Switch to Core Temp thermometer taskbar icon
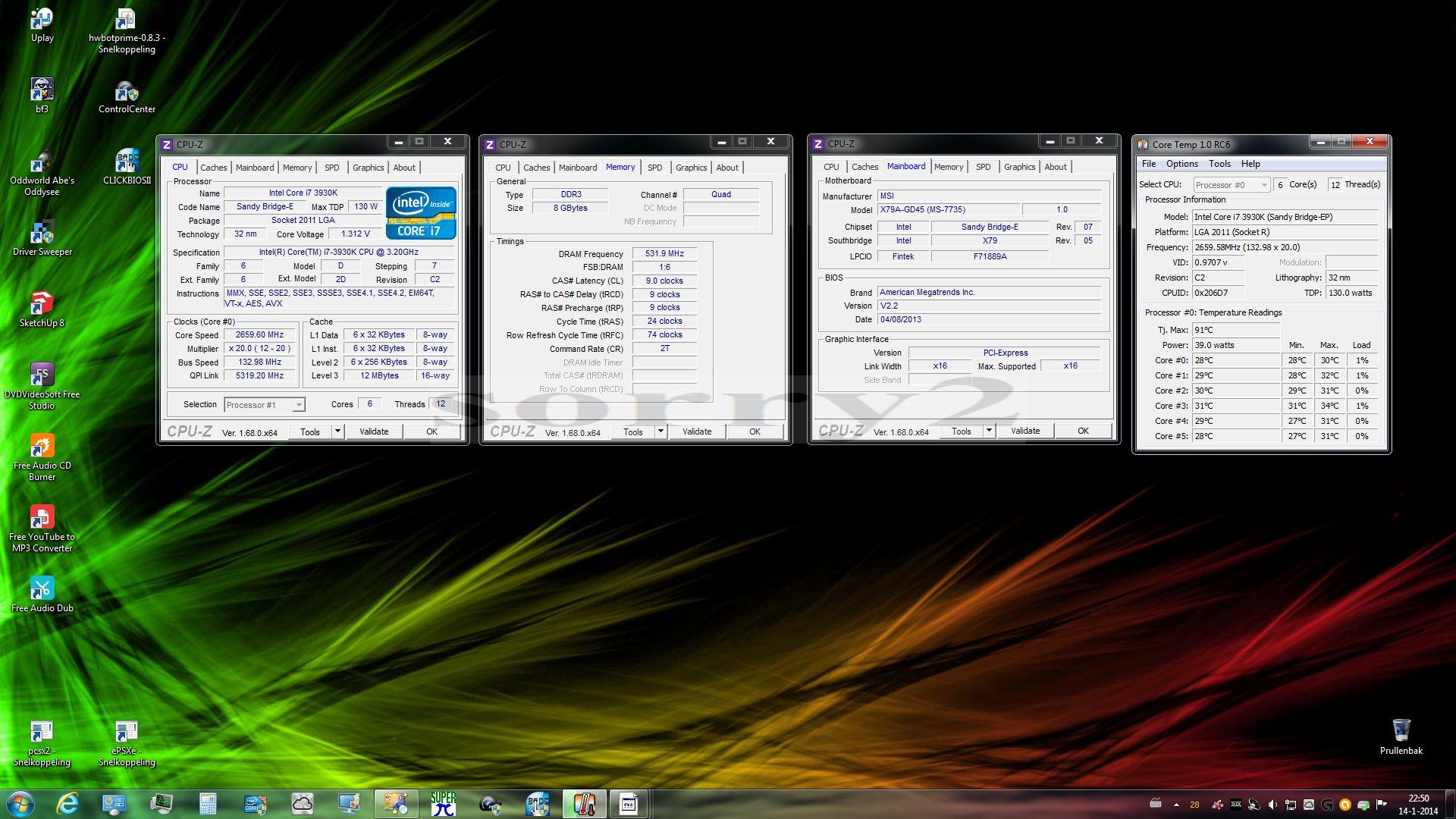This screenshot has width=1456, height=819. point(584,804)
